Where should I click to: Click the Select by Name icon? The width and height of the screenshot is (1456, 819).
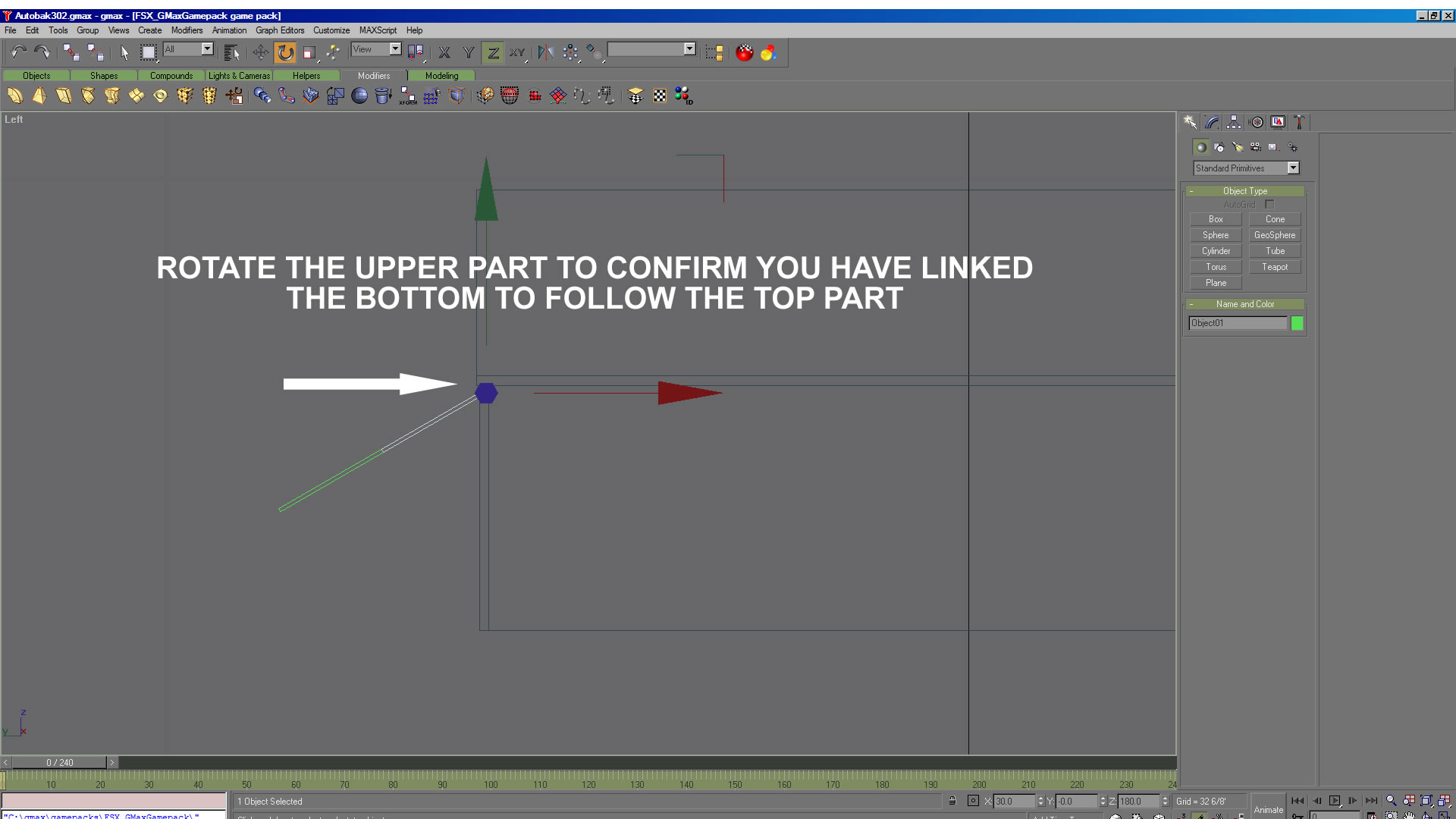tap(231, 52)
